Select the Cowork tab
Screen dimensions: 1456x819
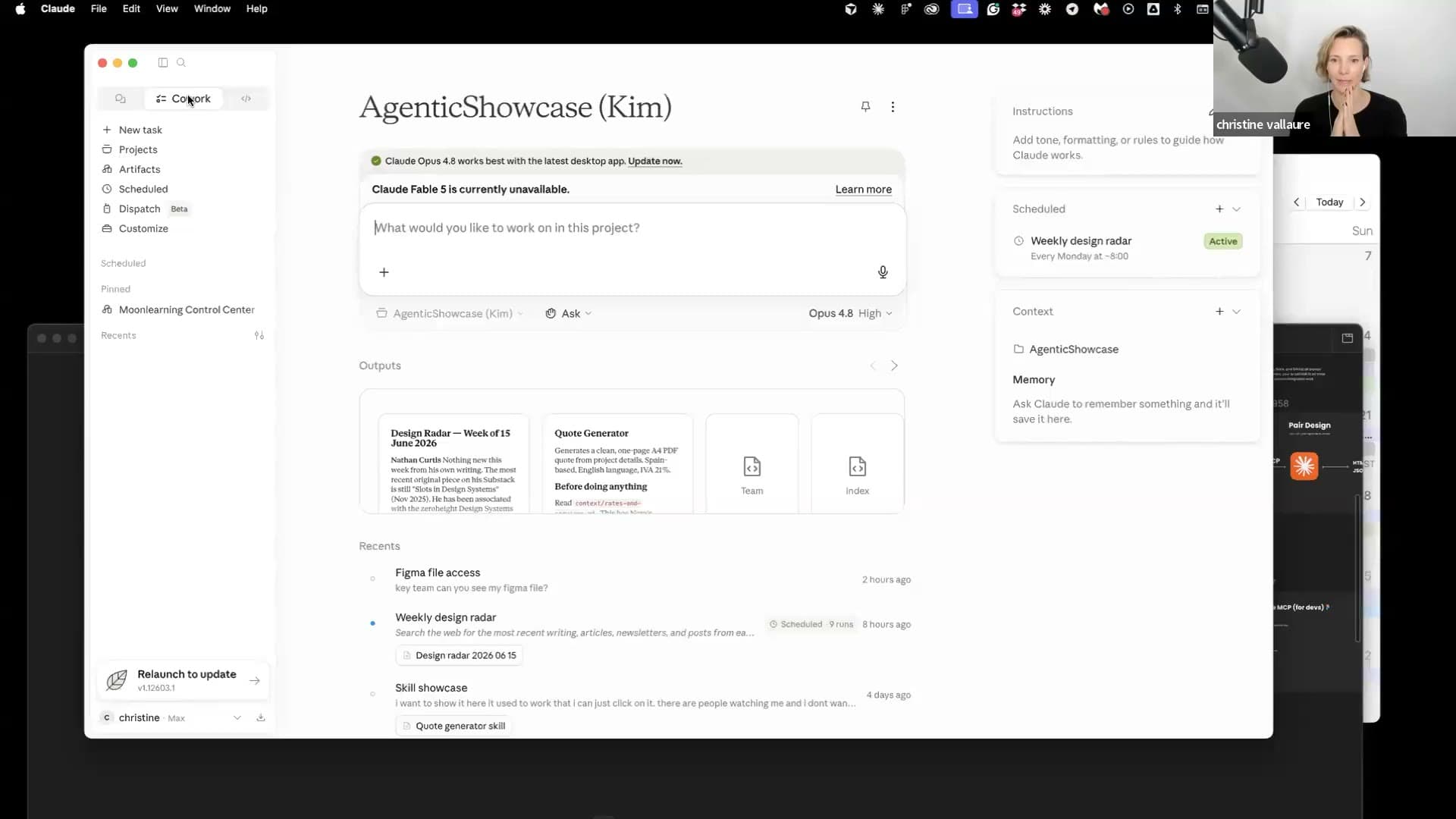coord(184,99)
